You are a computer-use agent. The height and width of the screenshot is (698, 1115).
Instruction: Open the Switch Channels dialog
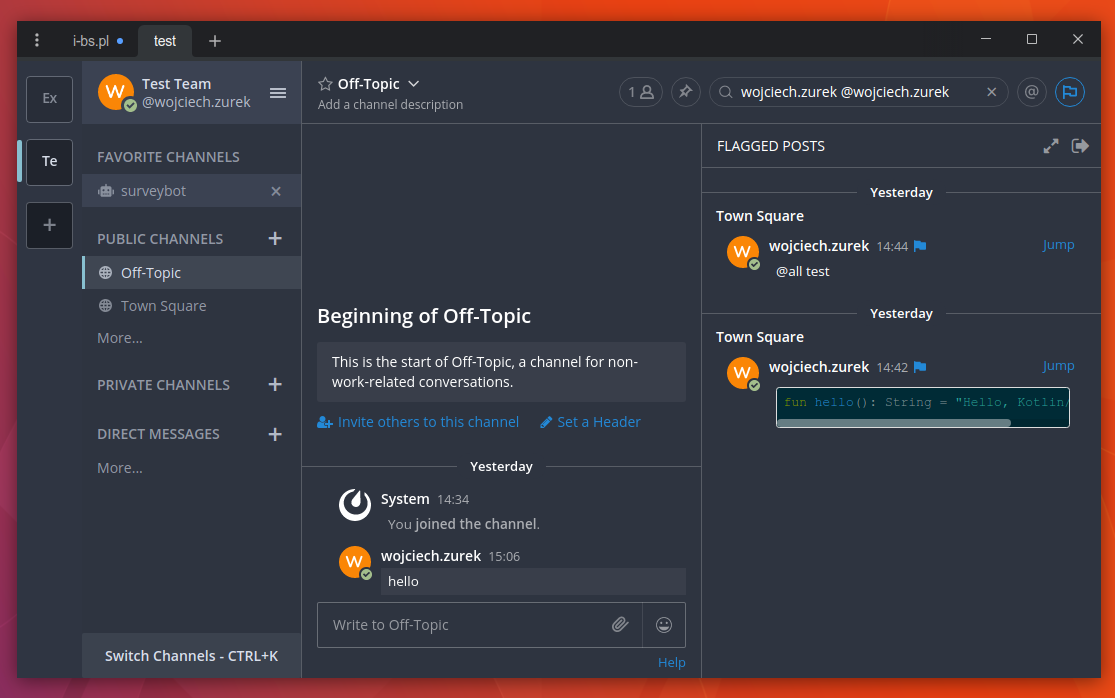pyautogui.click(x=191, y=655)
